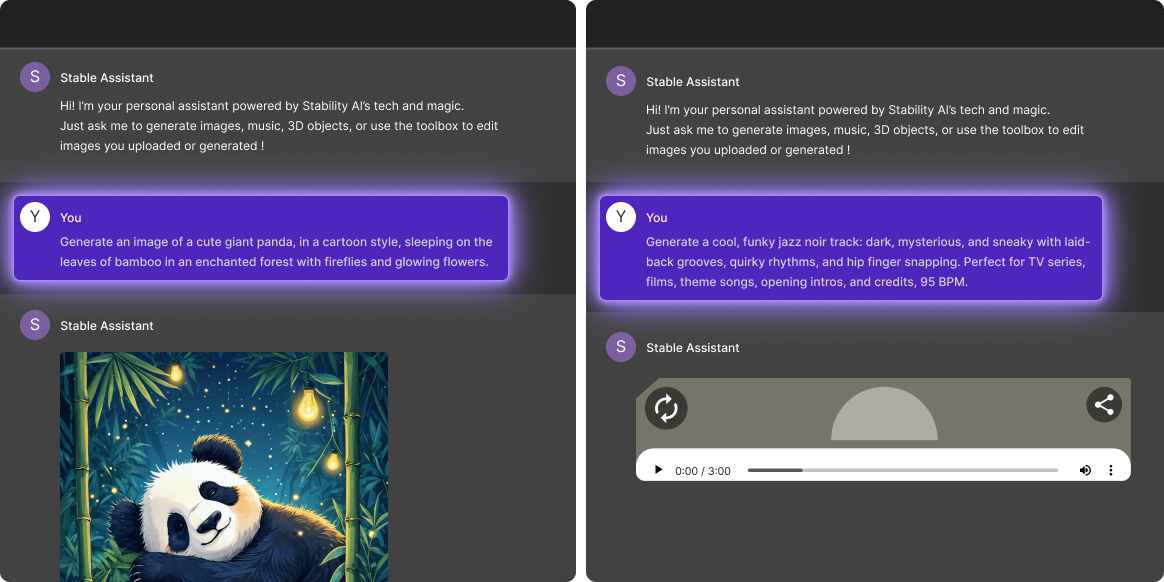Open the share icon on the jazz track
This screenshot has width=1164, height=582.
tap(1104, 404)
